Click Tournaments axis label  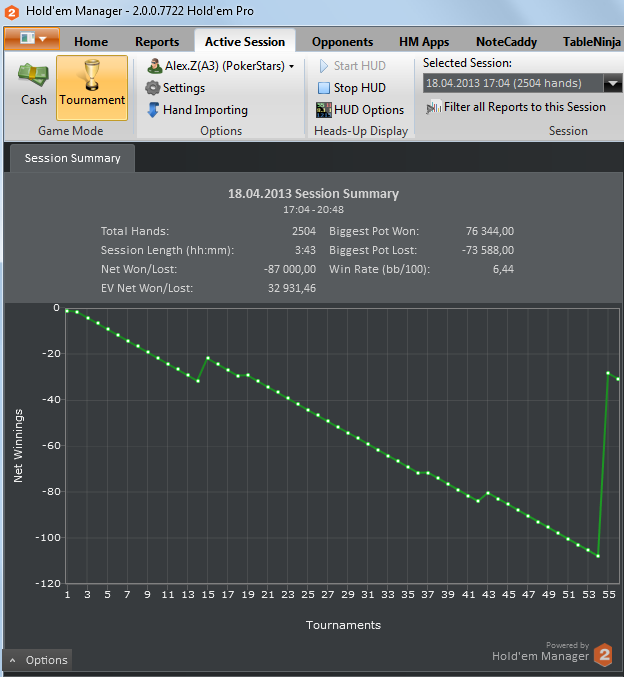(x=343, y=625)
